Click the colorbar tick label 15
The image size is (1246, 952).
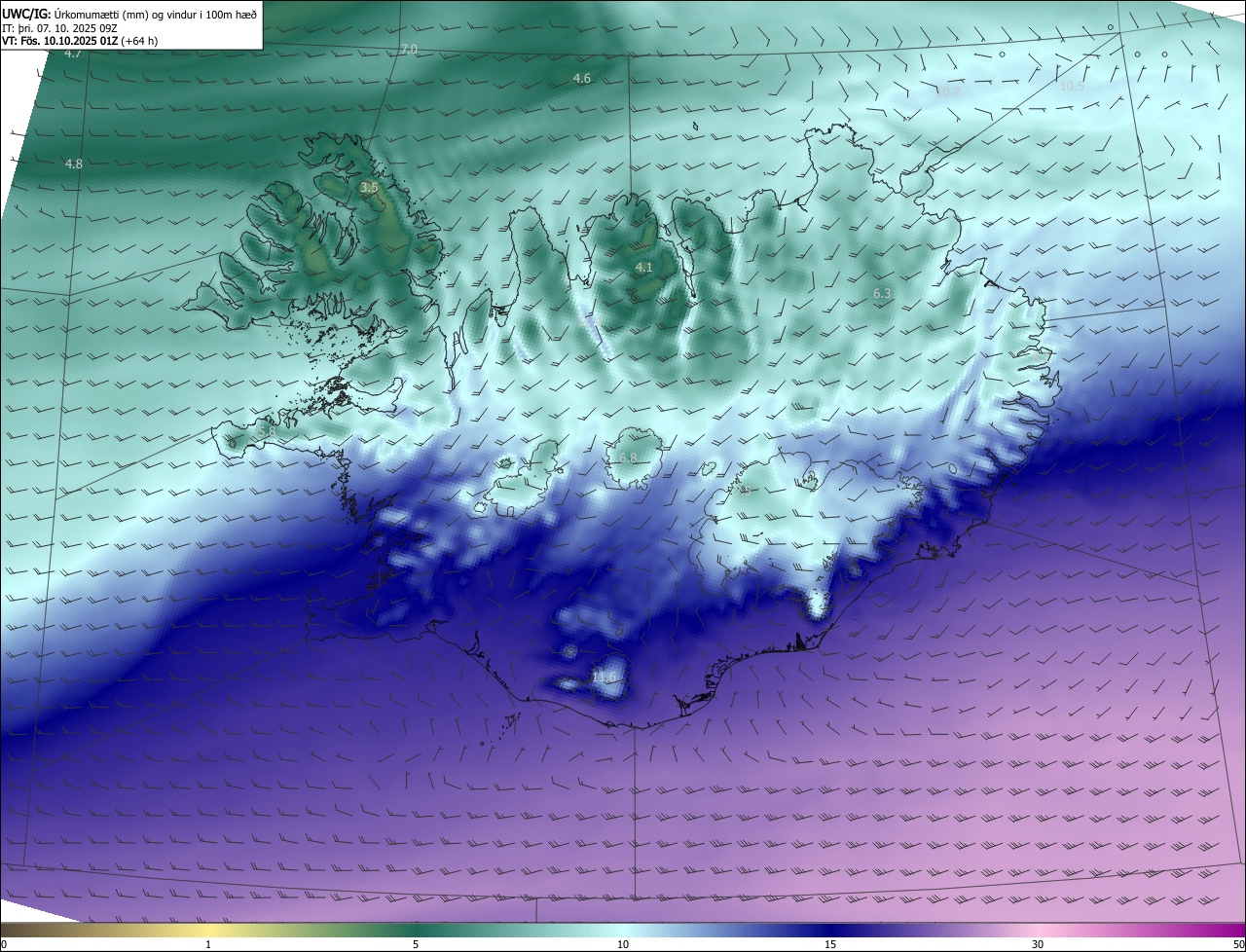tap(830, 944)
